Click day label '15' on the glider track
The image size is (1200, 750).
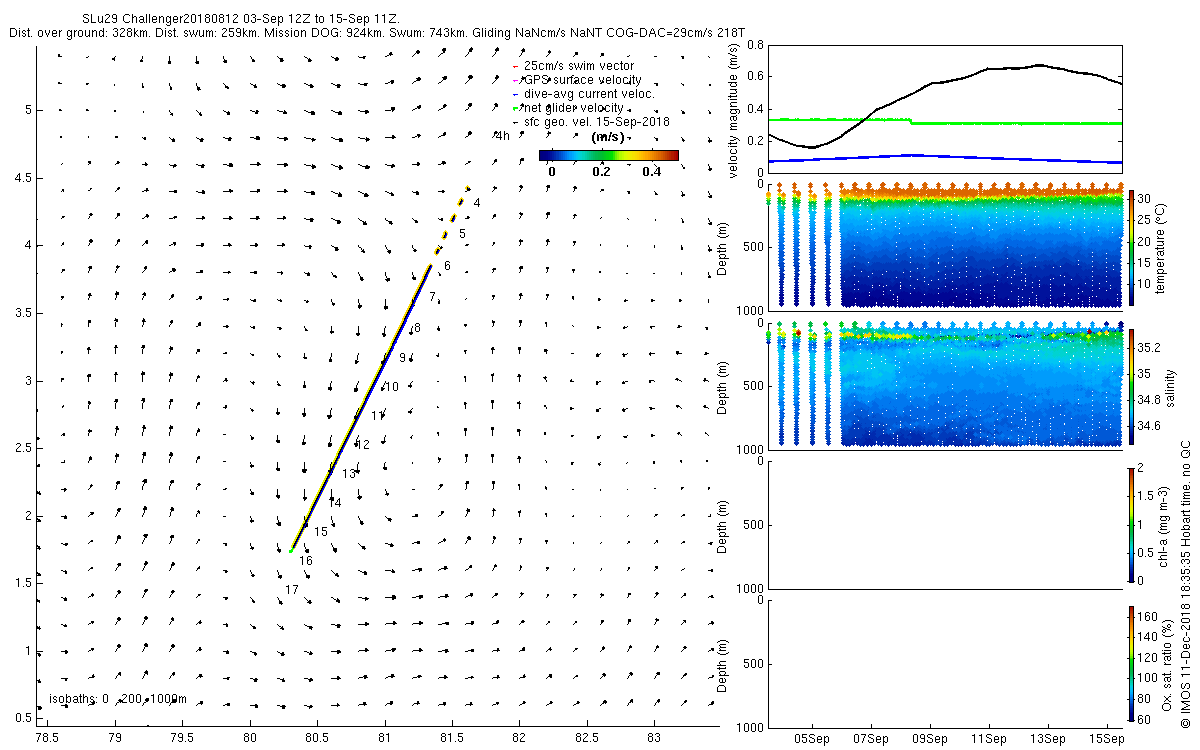pos(321,532)
